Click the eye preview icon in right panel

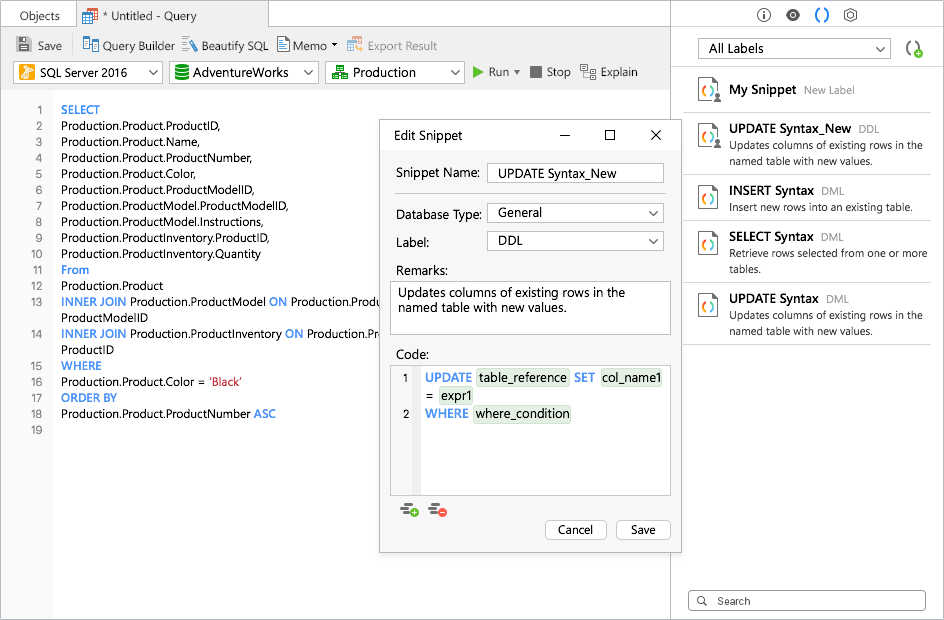[x=793, y=15]
